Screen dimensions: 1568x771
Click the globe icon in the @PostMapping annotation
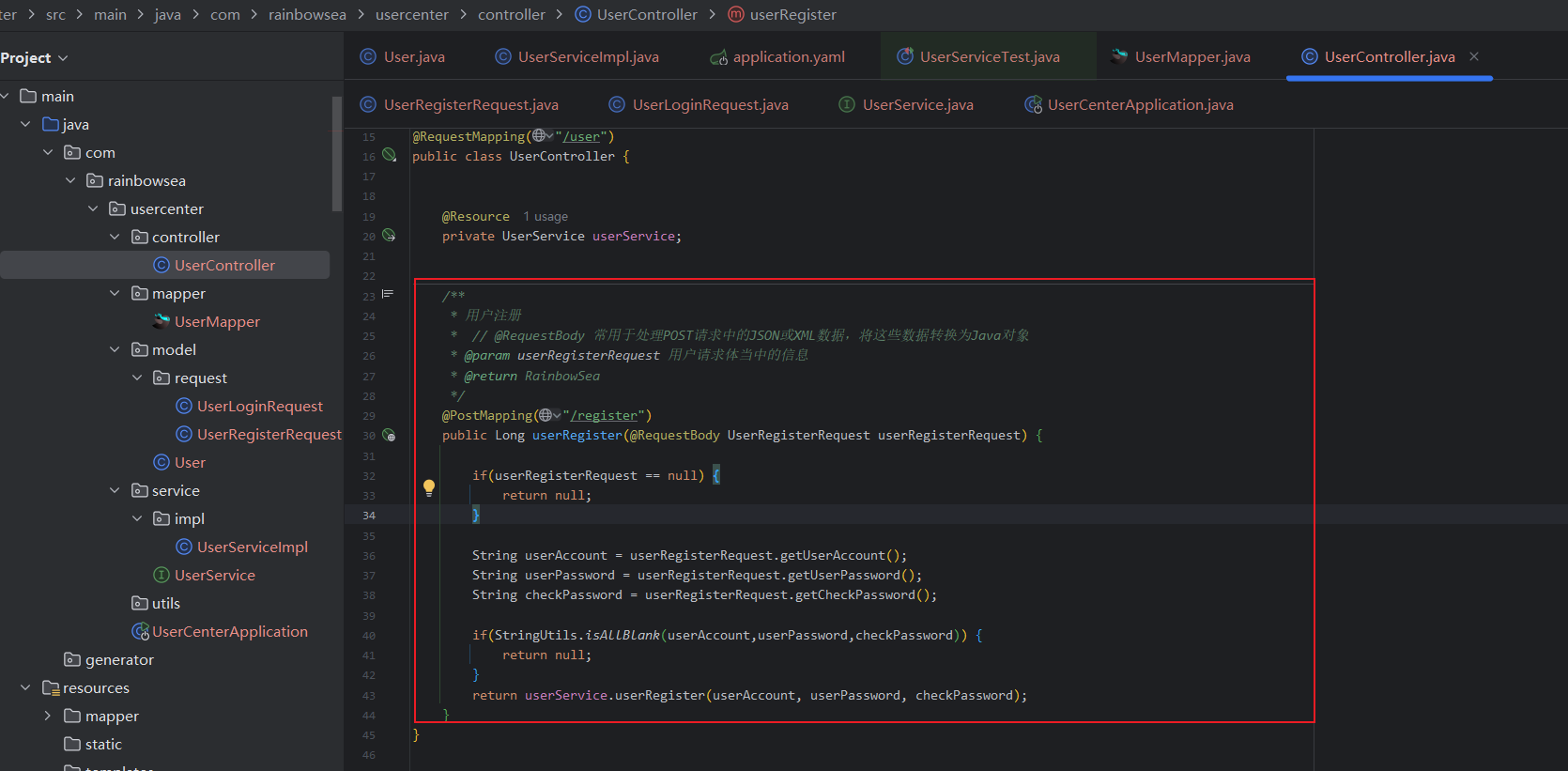click(x=546, y=415)
